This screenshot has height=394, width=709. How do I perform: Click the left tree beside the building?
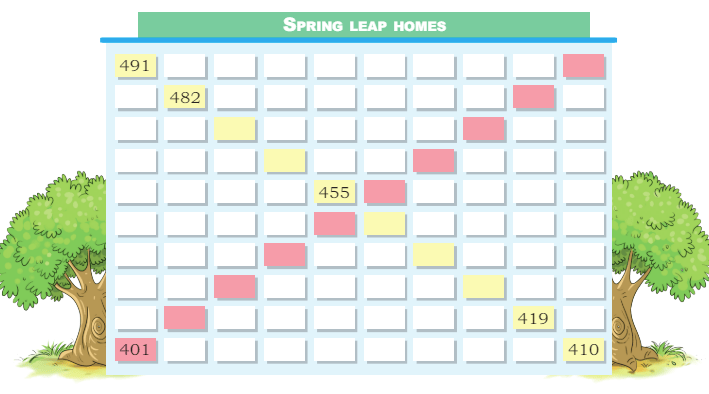pos(54,269)
